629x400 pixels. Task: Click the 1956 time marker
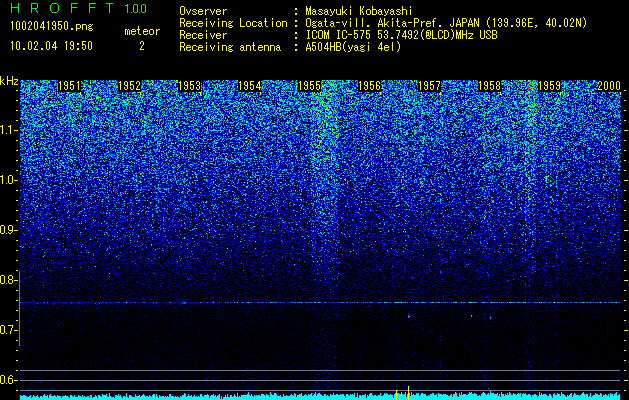tap(369, 86)
